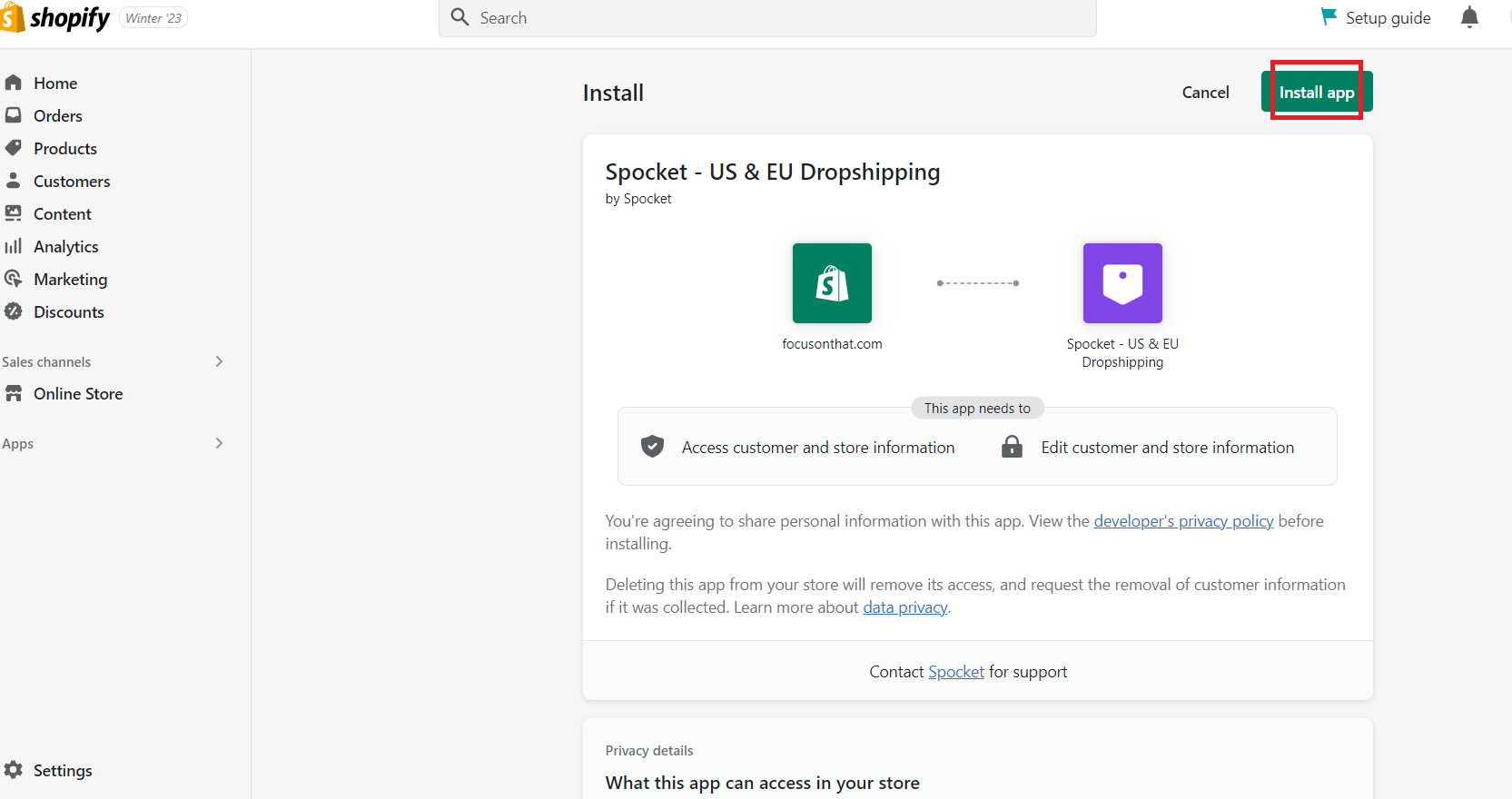This screenshot has width=1512, height=799.
Task: Click Spocket support contact link
Action: point(956,671)
